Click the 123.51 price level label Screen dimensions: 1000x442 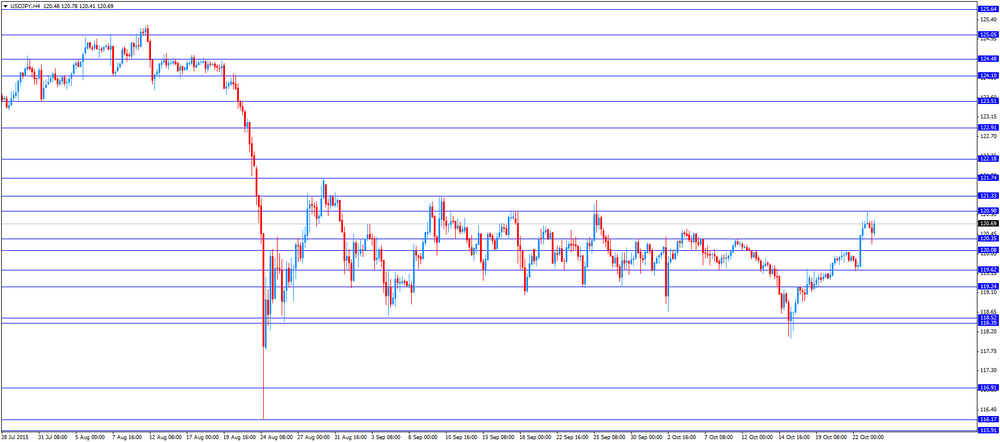tap(989, 101)
